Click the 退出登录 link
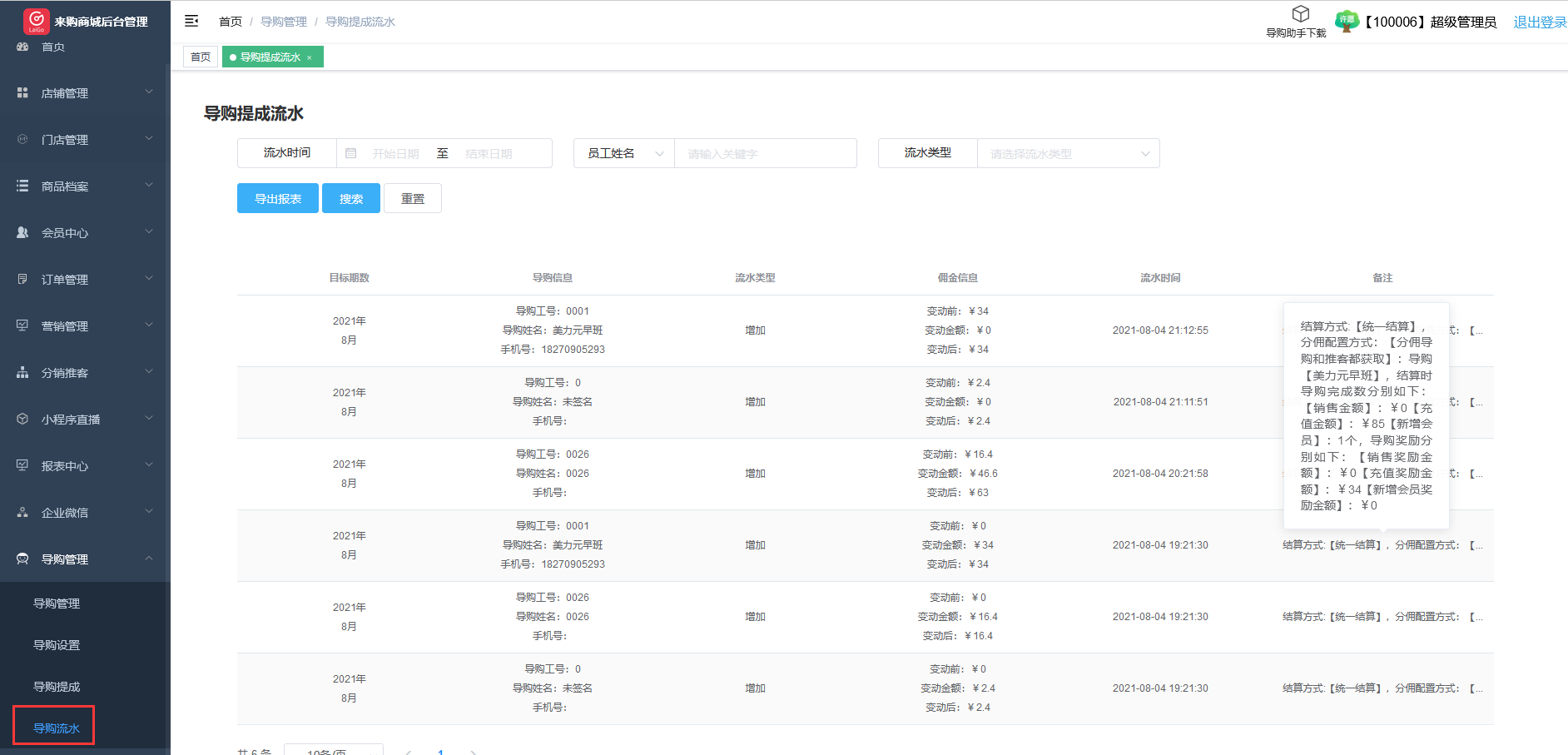This screenshot has height=755, width=1568. tap(1539, 22)
